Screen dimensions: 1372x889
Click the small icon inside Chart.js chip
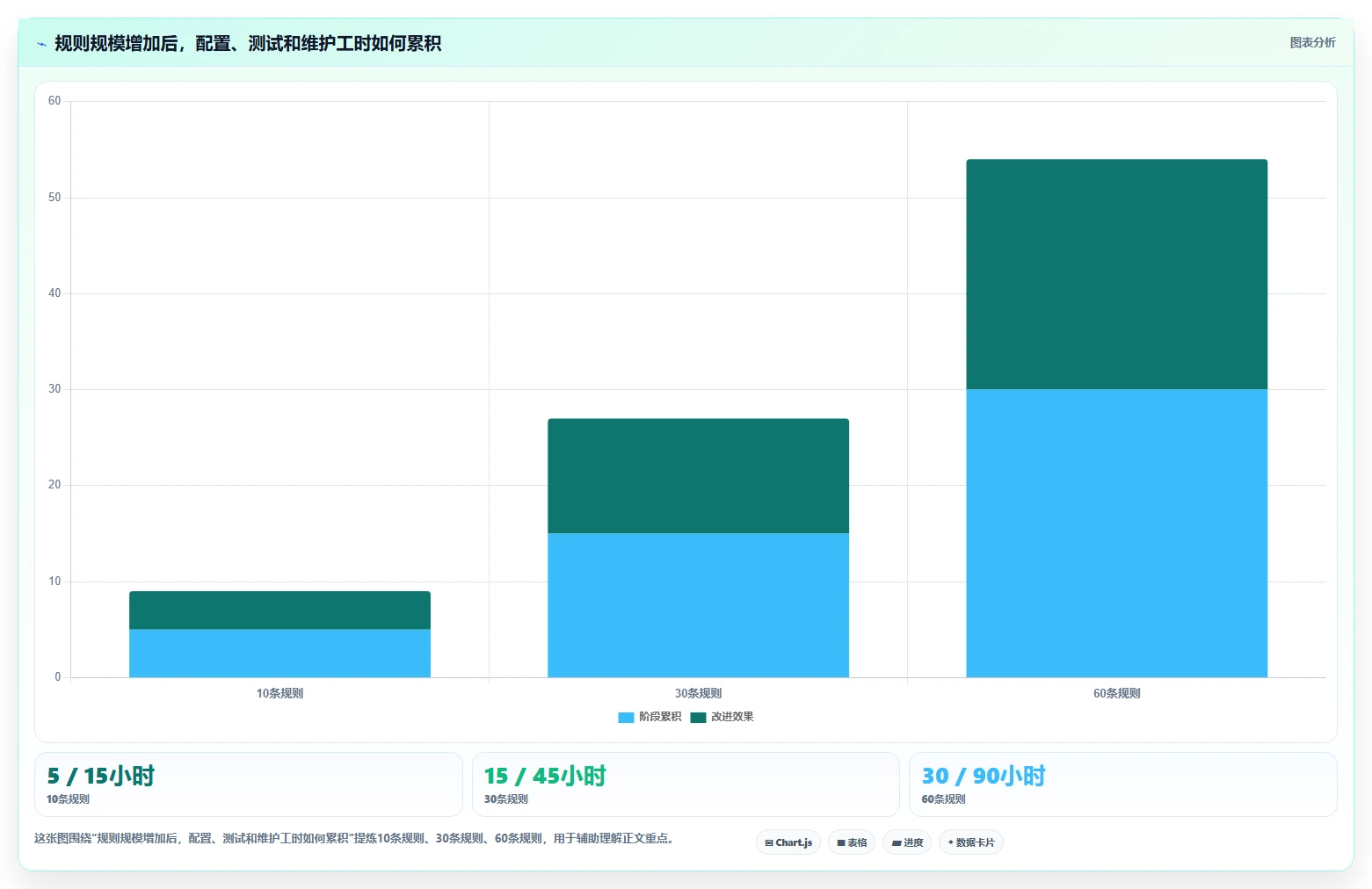769,843
